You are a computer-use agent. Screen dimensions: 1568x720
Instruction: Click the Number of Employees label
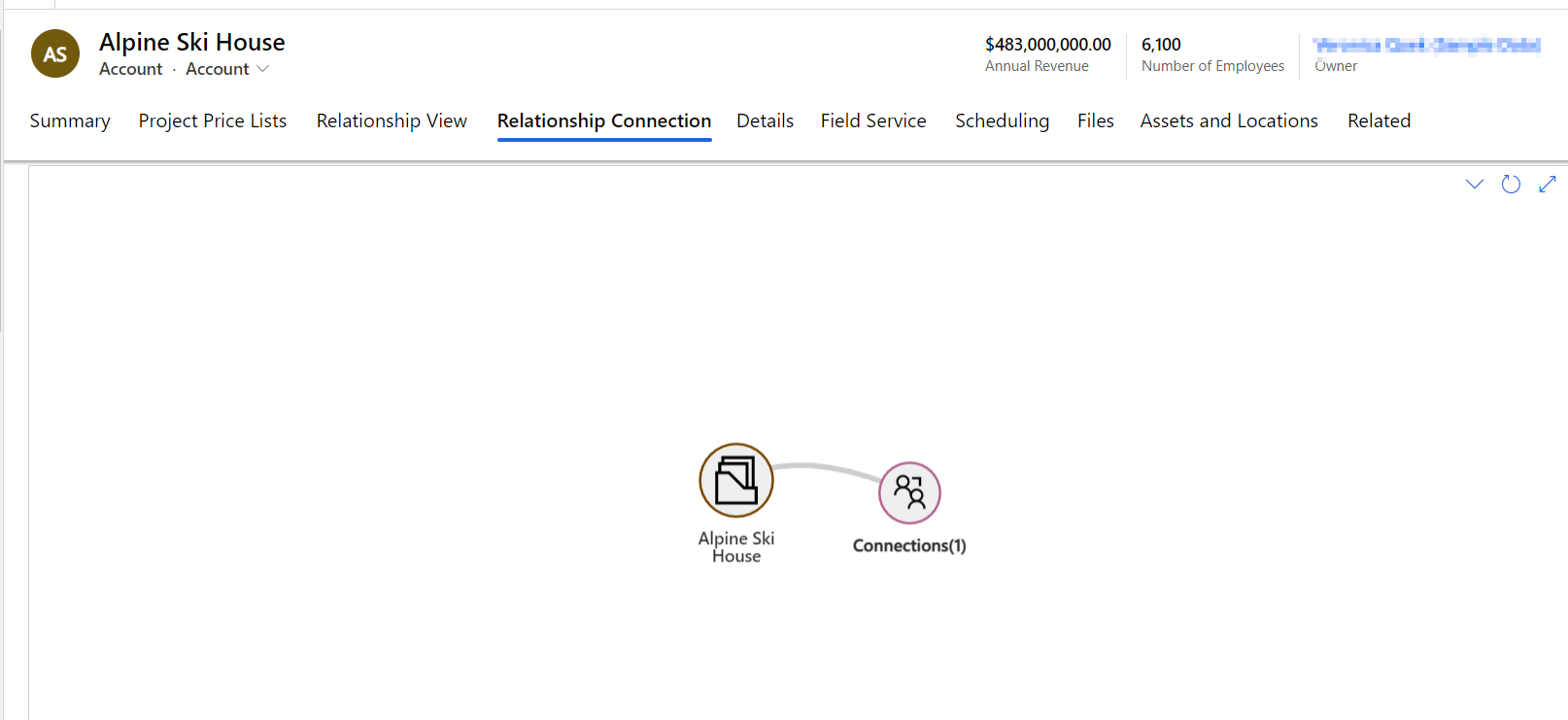tap(1212, 66)
